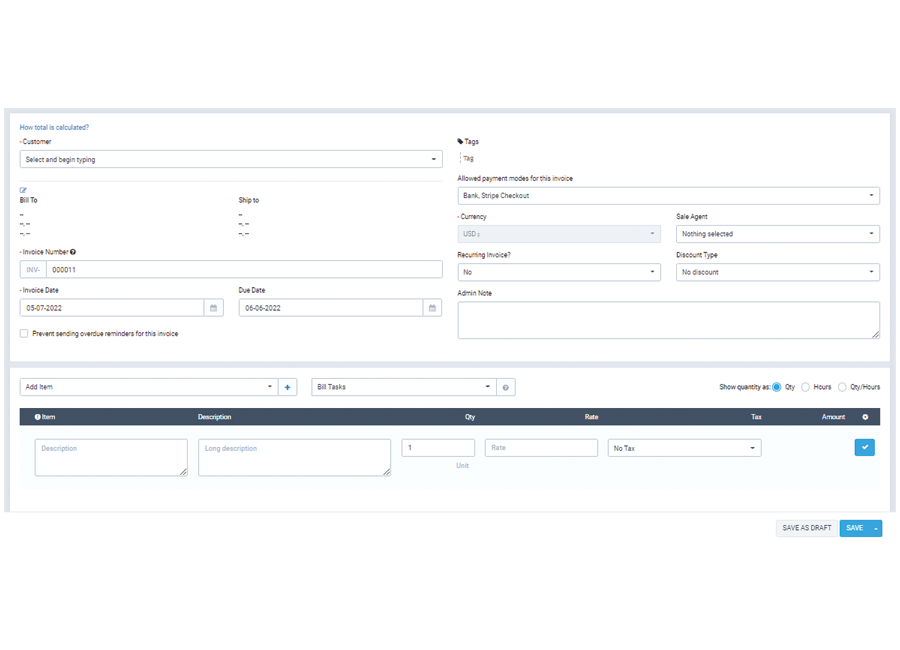Click the gear icon in table header
Image resolution: width=900 pixels, height=650 pixels.
[x=865, y=417]
